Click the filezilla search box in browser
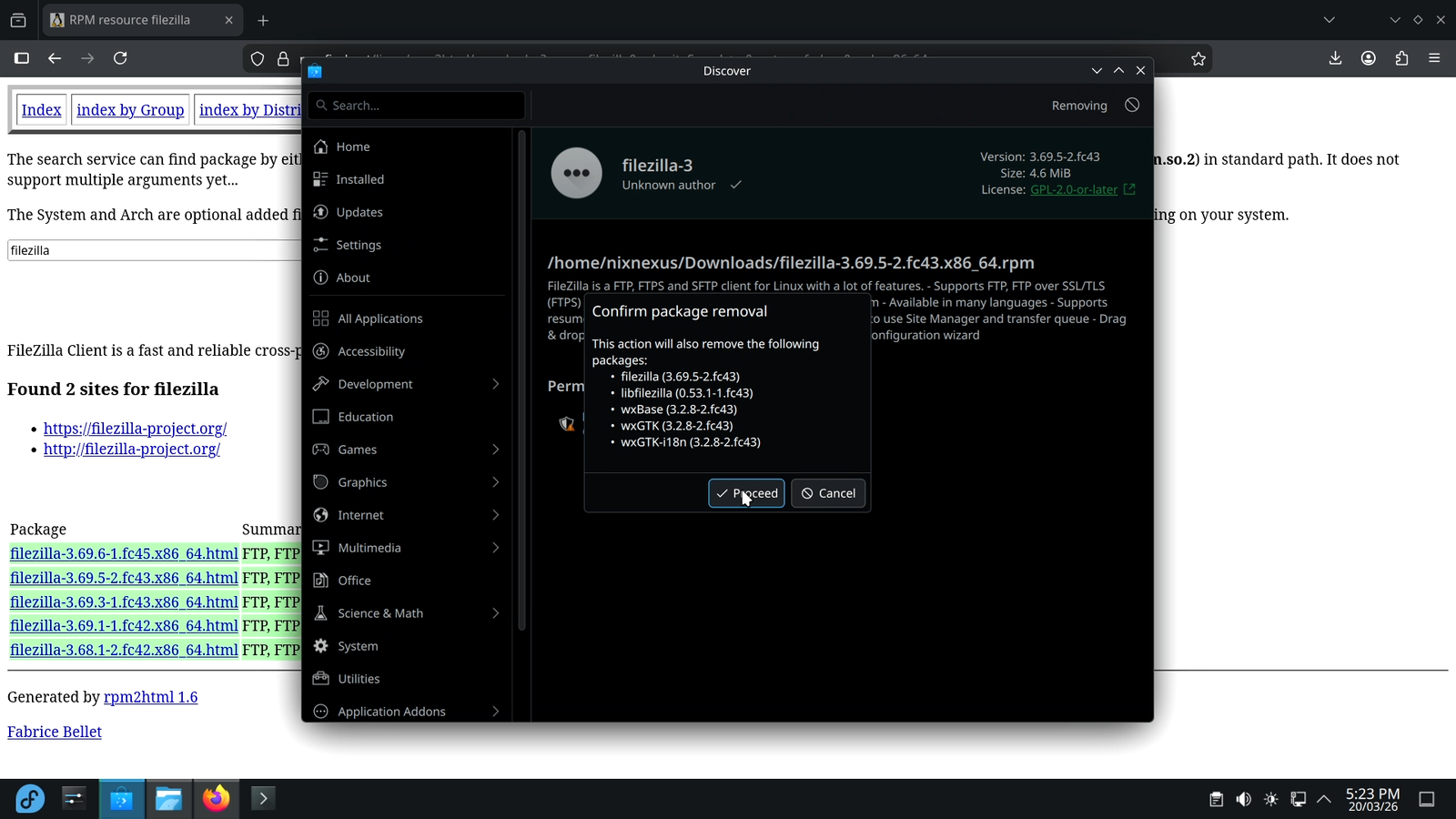The height and width of the screenshot is (819, 1456). tap(155, 250)
